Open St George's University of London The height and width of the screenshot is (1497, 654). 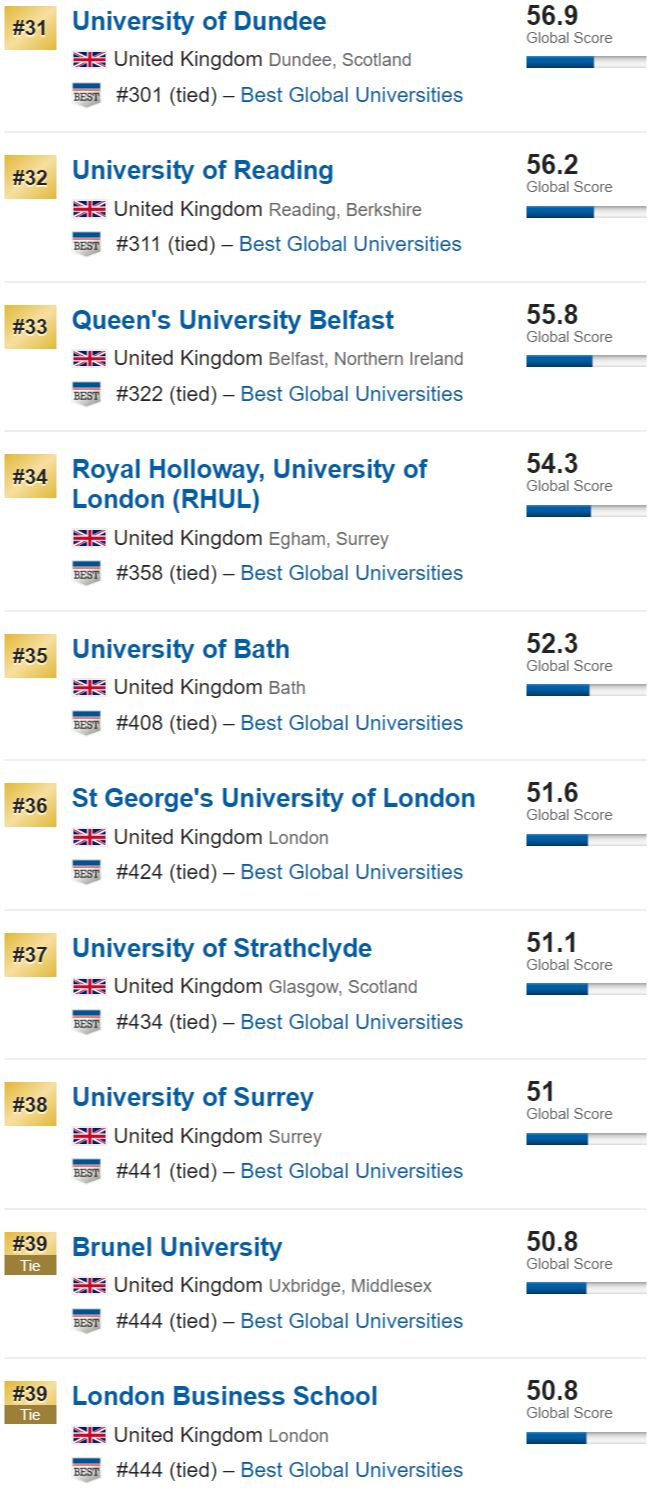coord(274,798)
